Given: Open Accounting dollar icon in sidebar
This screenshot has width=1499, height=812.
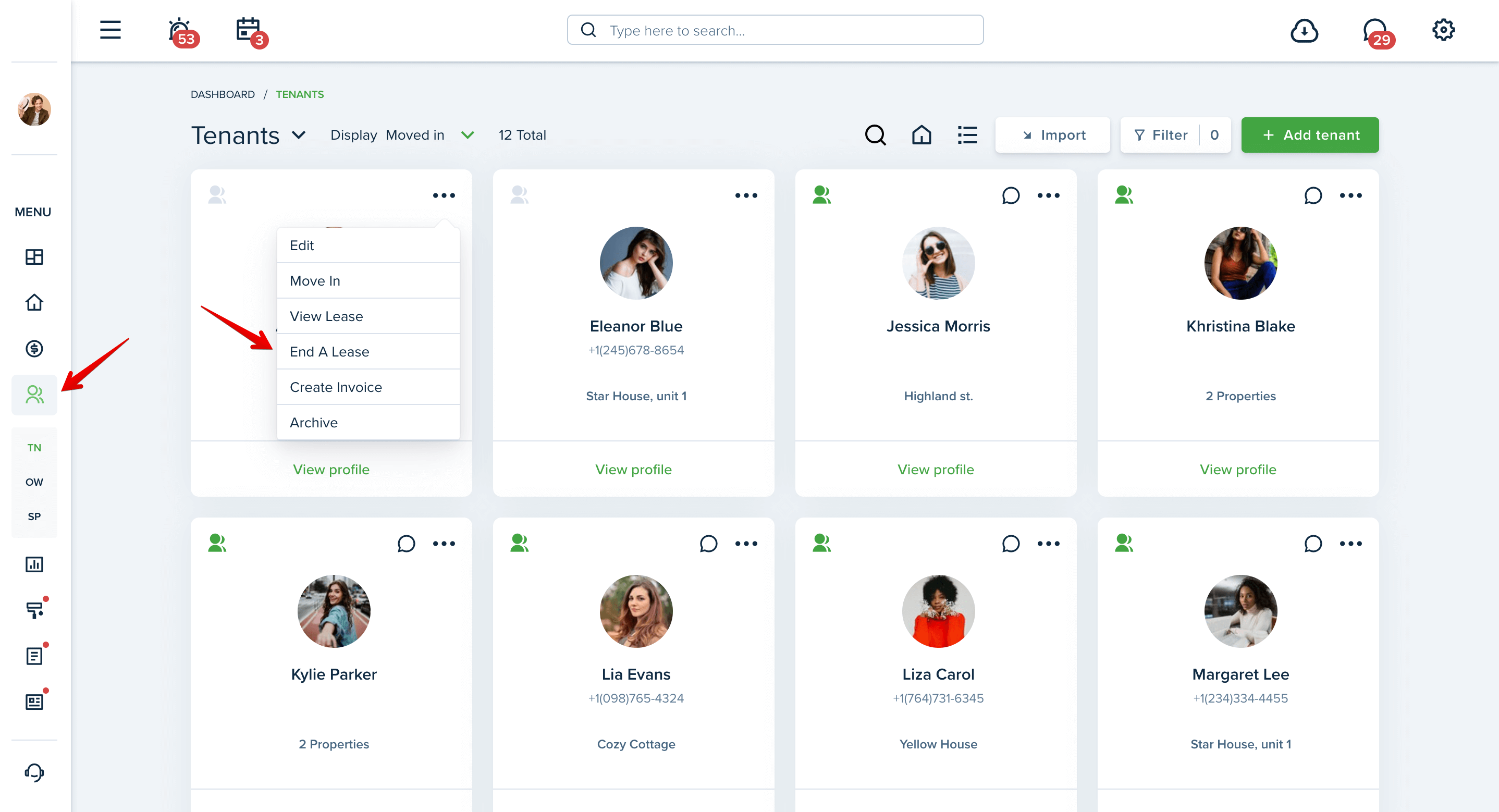Looking at the screenshot, I should 34,348.
